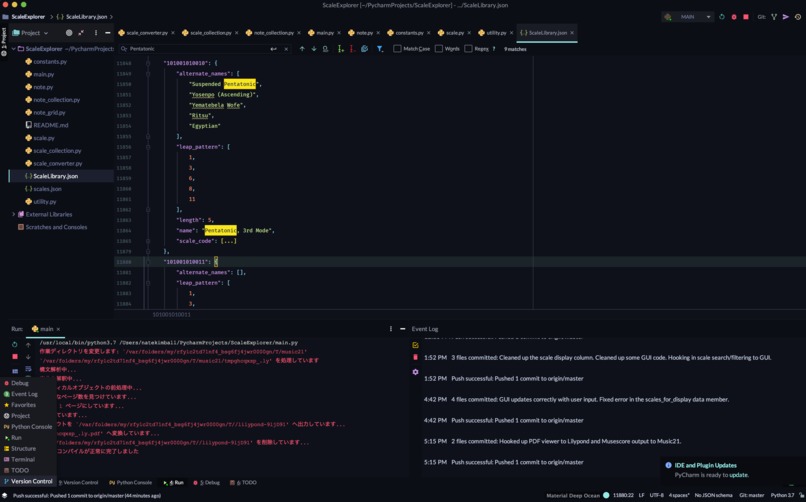The width and height of the screenshot is (806, 502).
Task: Click the select all occurrences icon
Action: point(364,49)
